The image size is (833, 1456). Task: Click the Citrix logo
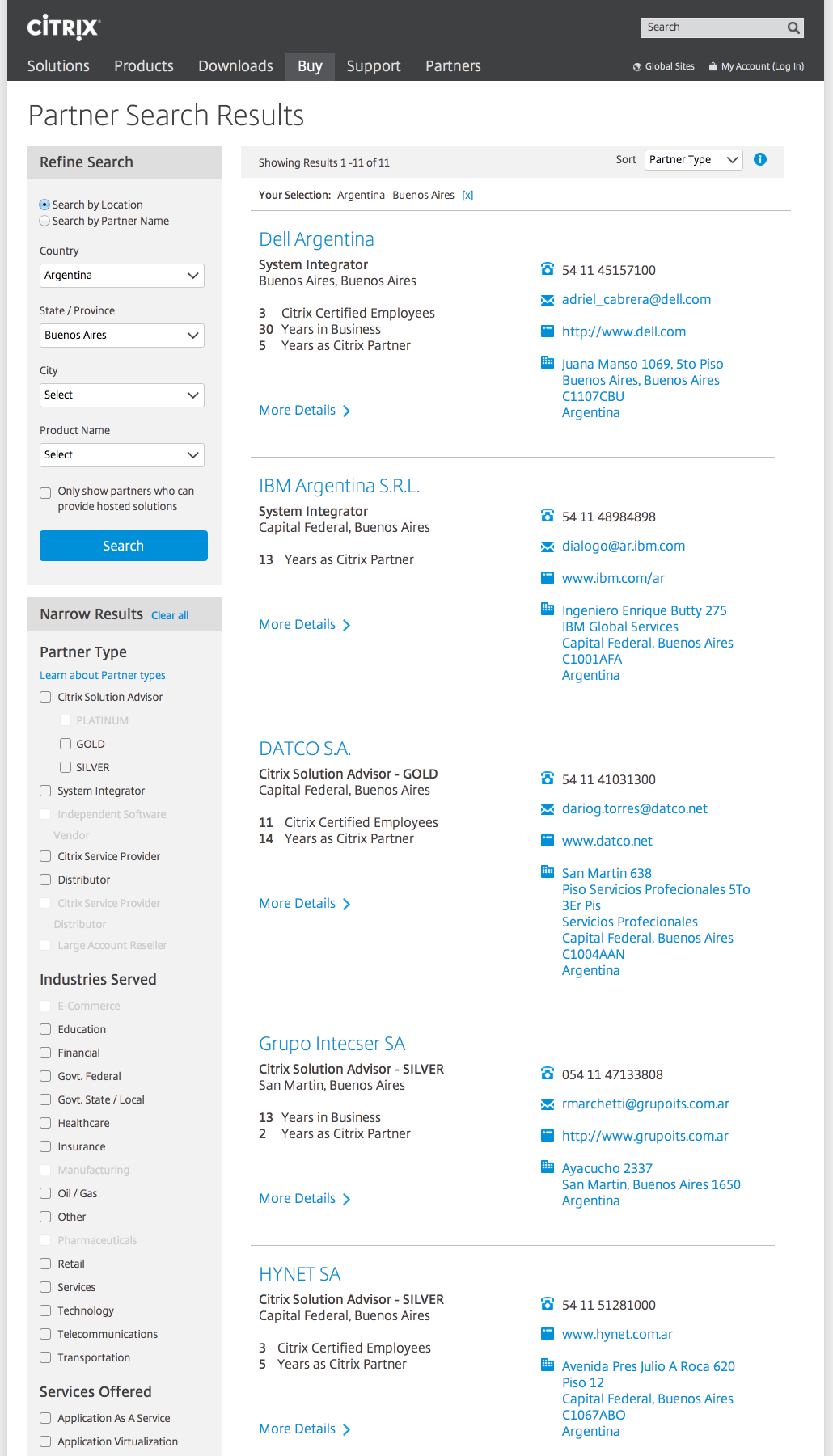pos(63,27)
